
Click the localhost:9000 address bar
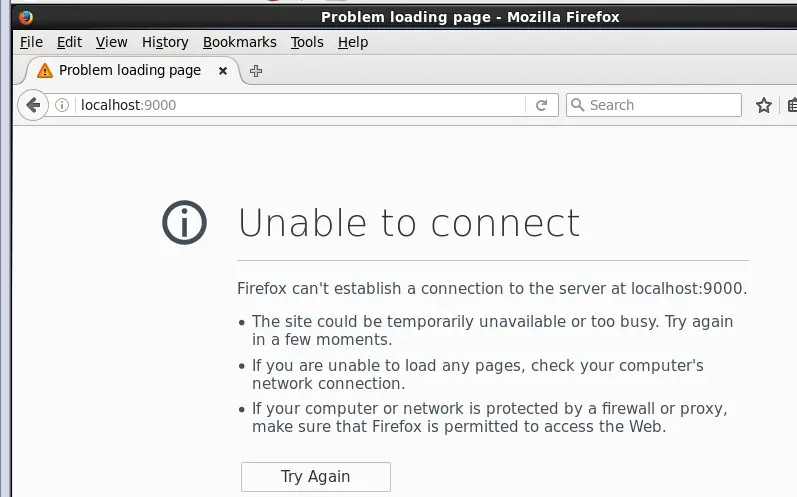(x=300, y=105)
